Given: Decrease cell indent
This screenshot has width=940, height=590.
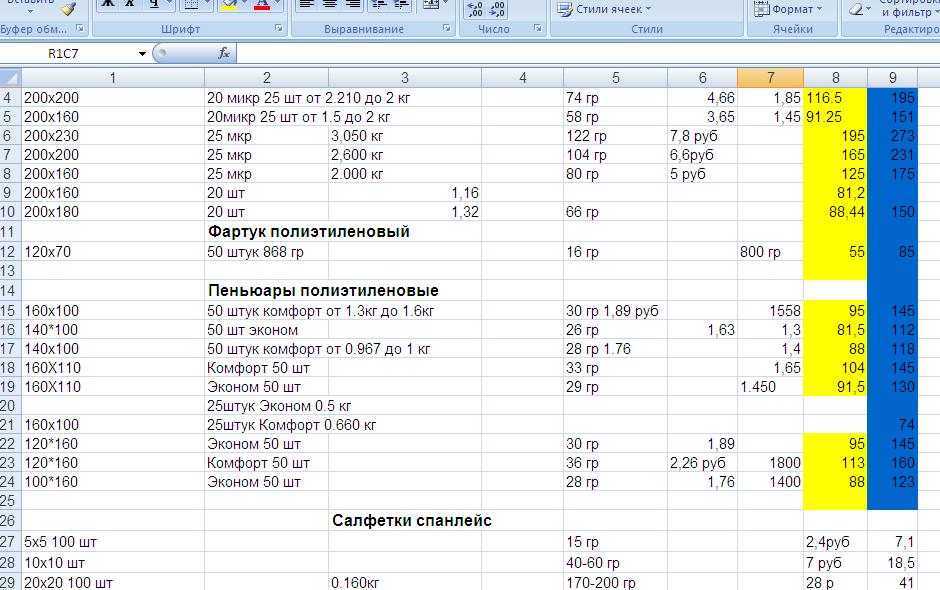Looking at the screenshot, I should (378, 5).
